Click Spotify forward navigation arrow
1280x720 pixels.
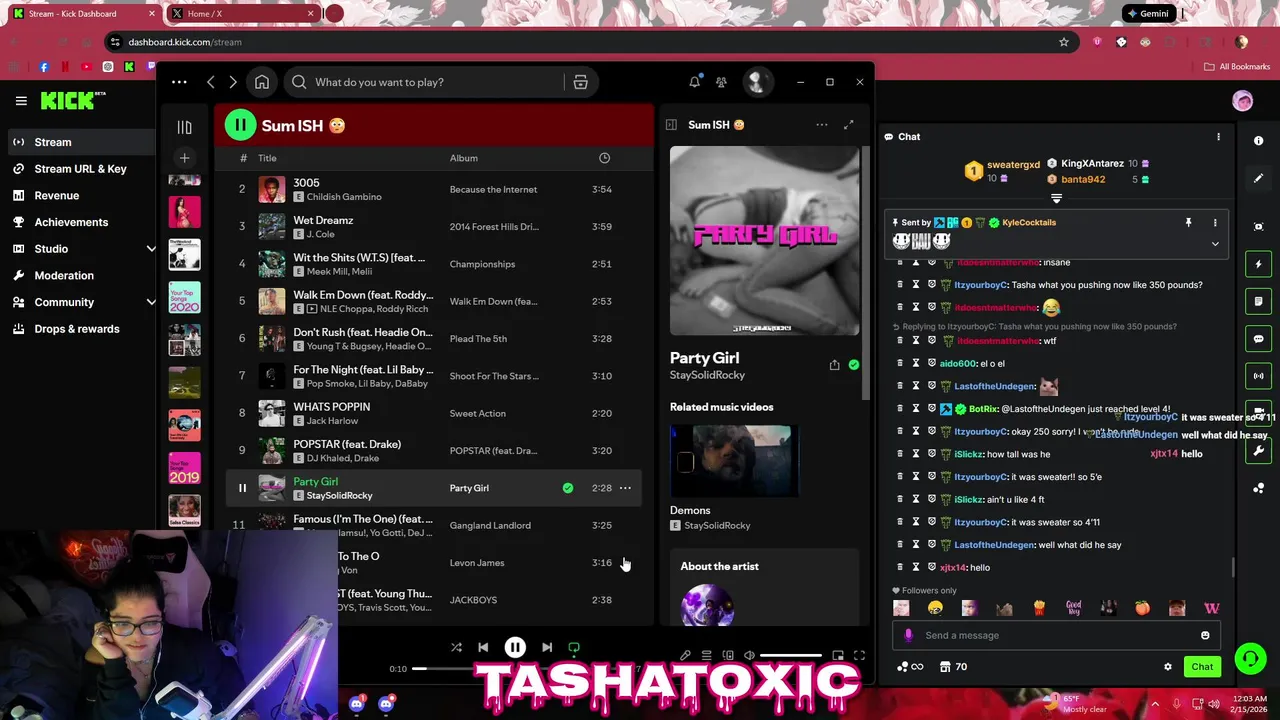233,82
